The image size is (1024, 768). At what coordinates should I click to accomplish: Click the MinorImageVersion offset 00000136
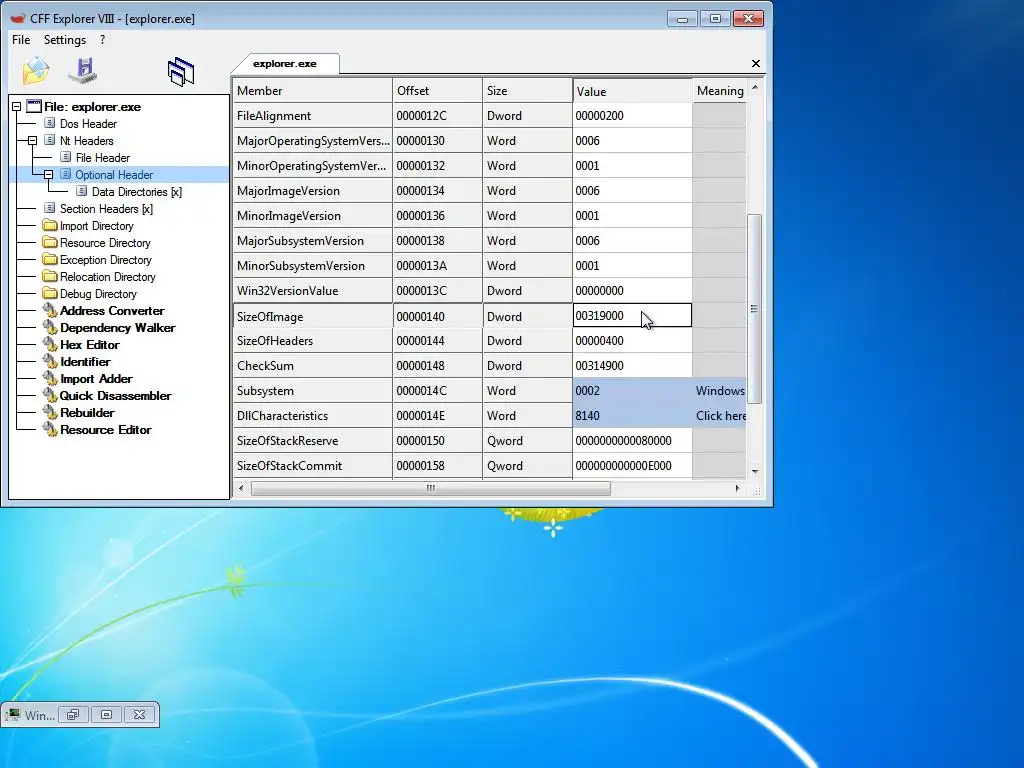(438, 216)
